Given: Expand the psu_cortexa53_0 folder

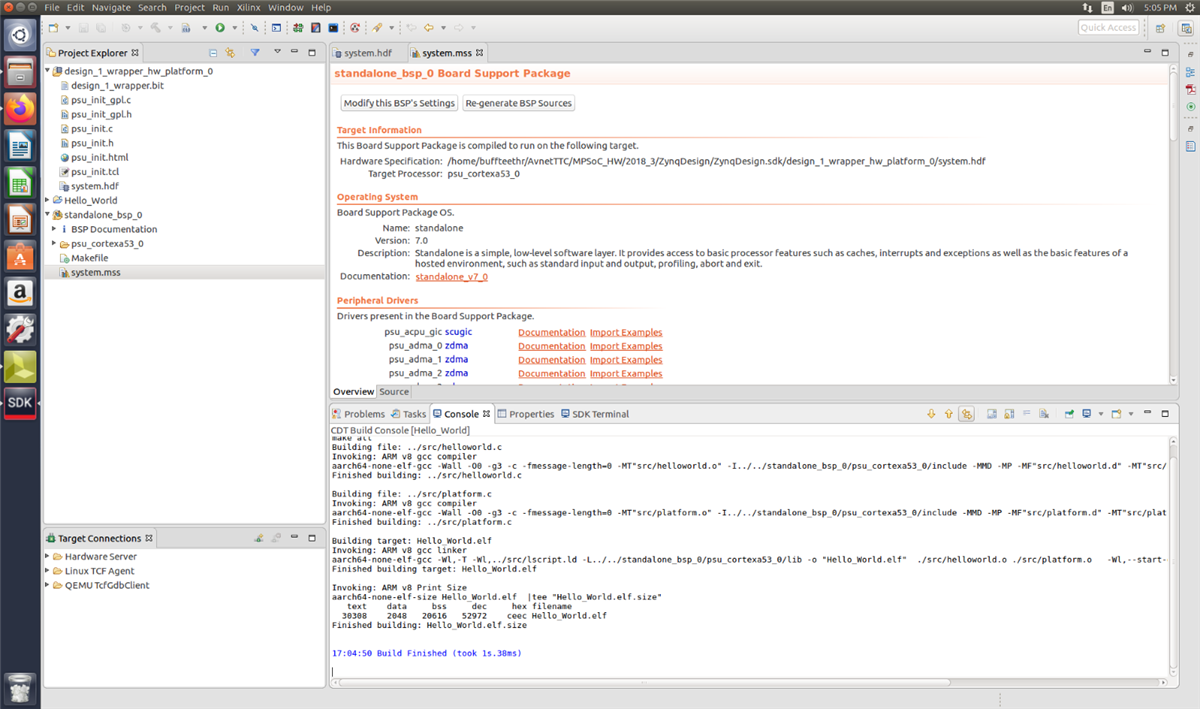Looking at the screenshot, I should pos(54,243).
